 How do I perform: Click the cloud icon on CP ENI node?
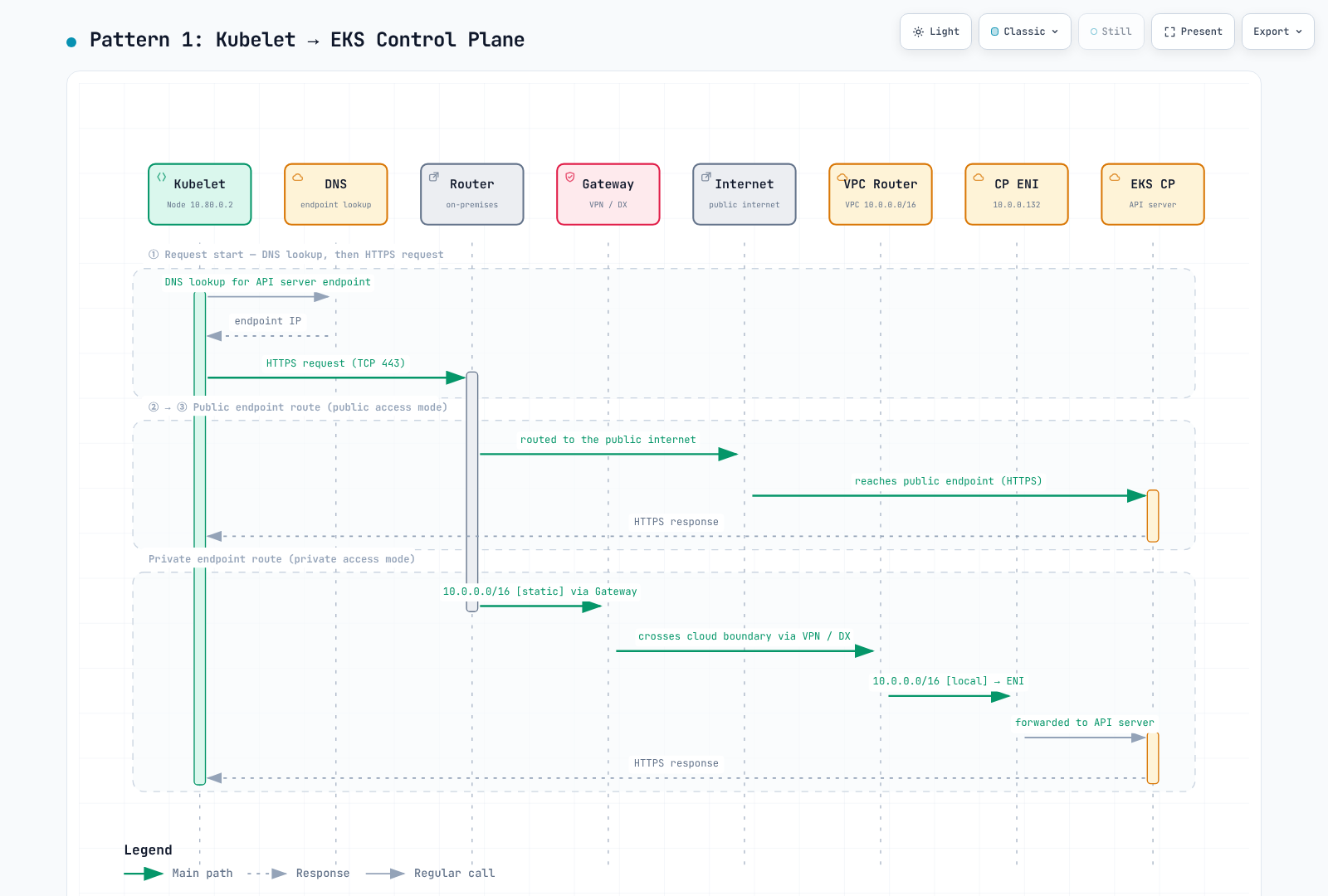[x=979, y=177]
